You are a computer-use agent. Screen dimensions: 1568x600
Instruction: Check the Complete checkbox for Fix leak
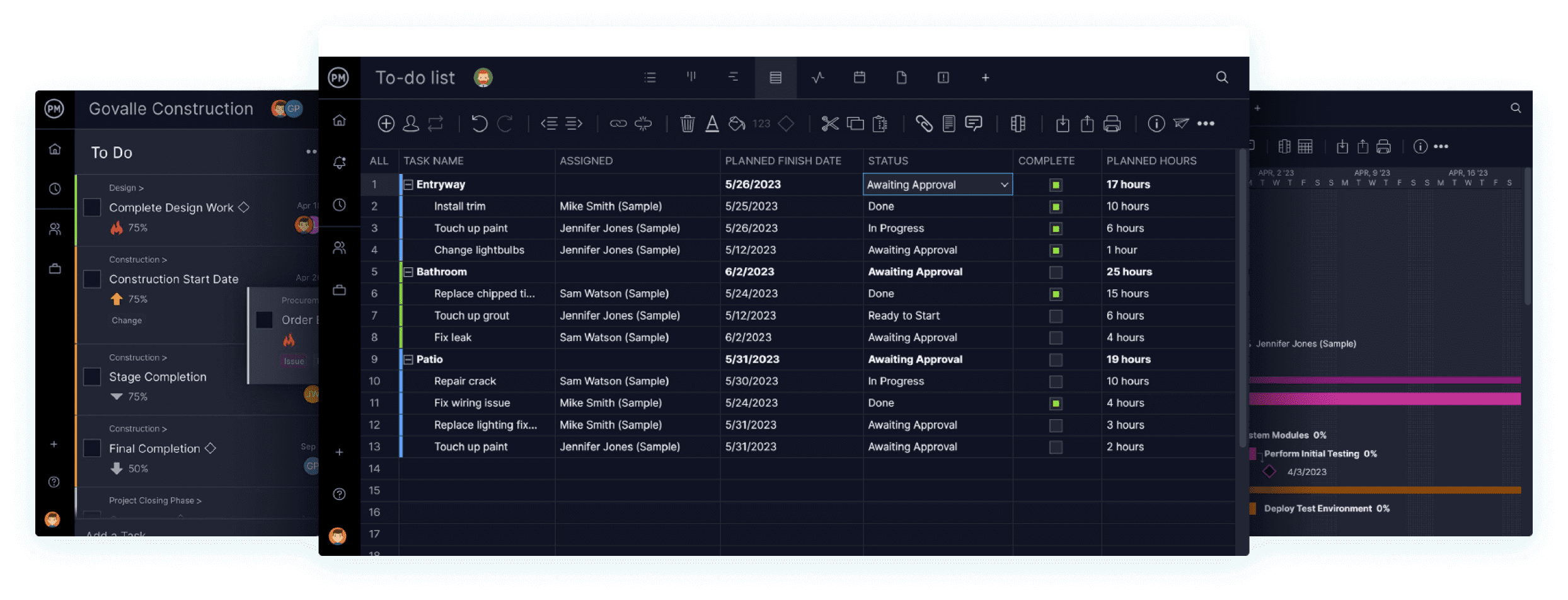pos(1055,337)
